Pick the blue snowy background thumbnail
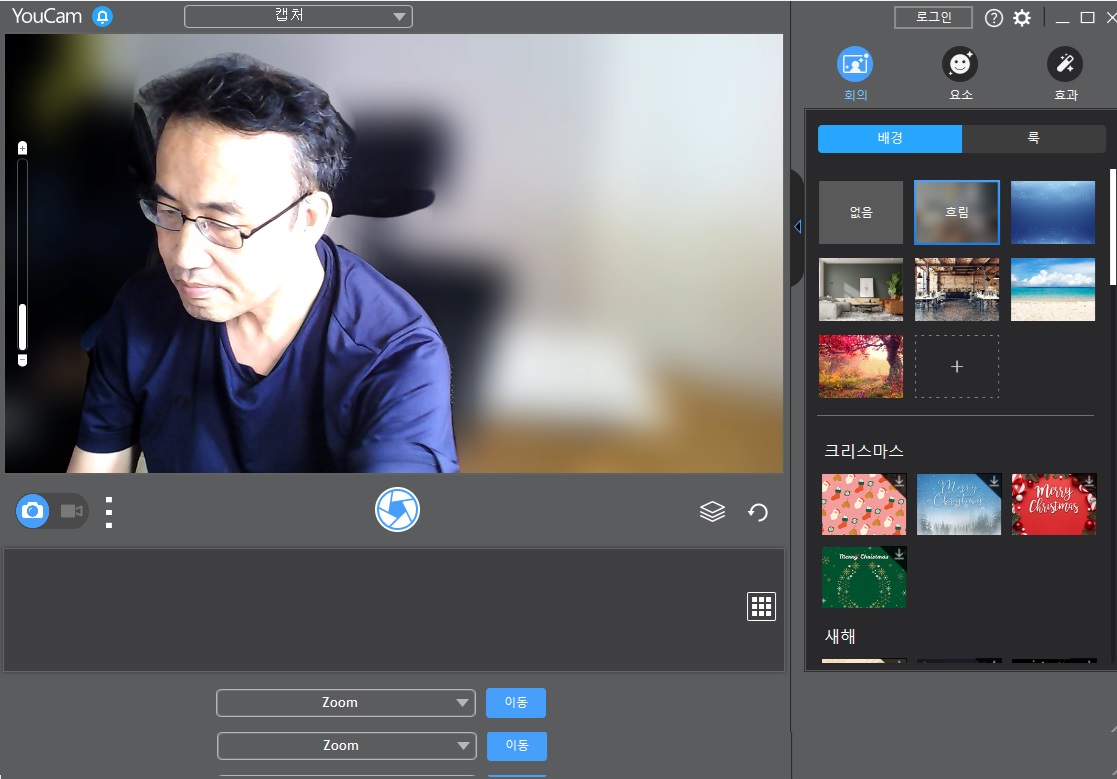 (x=1053, y=212)
